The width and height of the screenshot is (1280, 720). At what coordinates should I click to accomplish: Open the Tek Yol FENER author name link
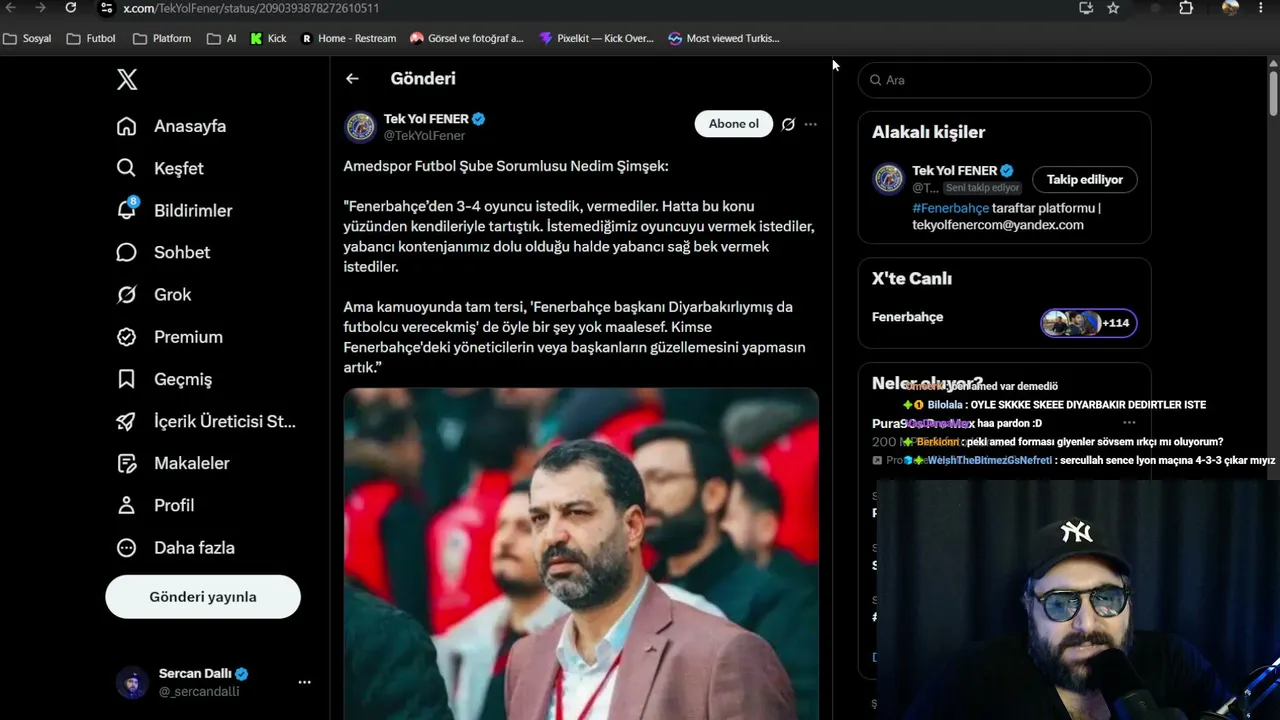(426, 119)
